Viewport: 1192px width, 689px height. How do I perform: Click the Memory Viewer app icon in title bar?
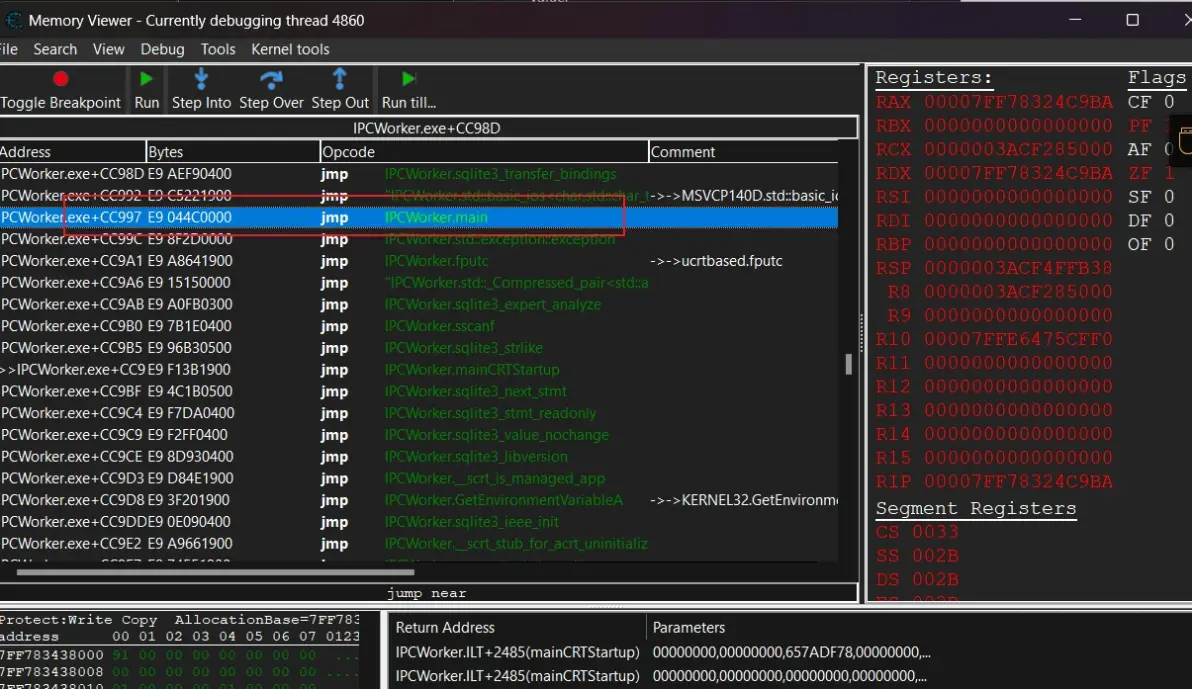pos(14,21)
